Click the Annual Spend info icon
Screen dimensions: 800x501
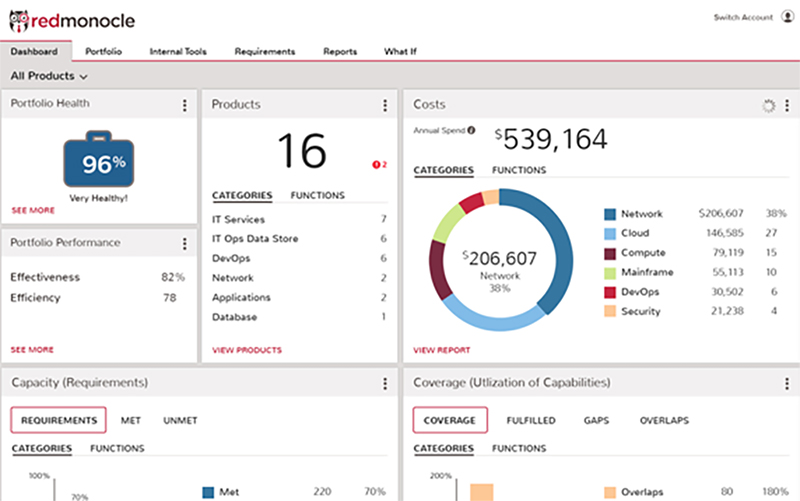(471, 131)
